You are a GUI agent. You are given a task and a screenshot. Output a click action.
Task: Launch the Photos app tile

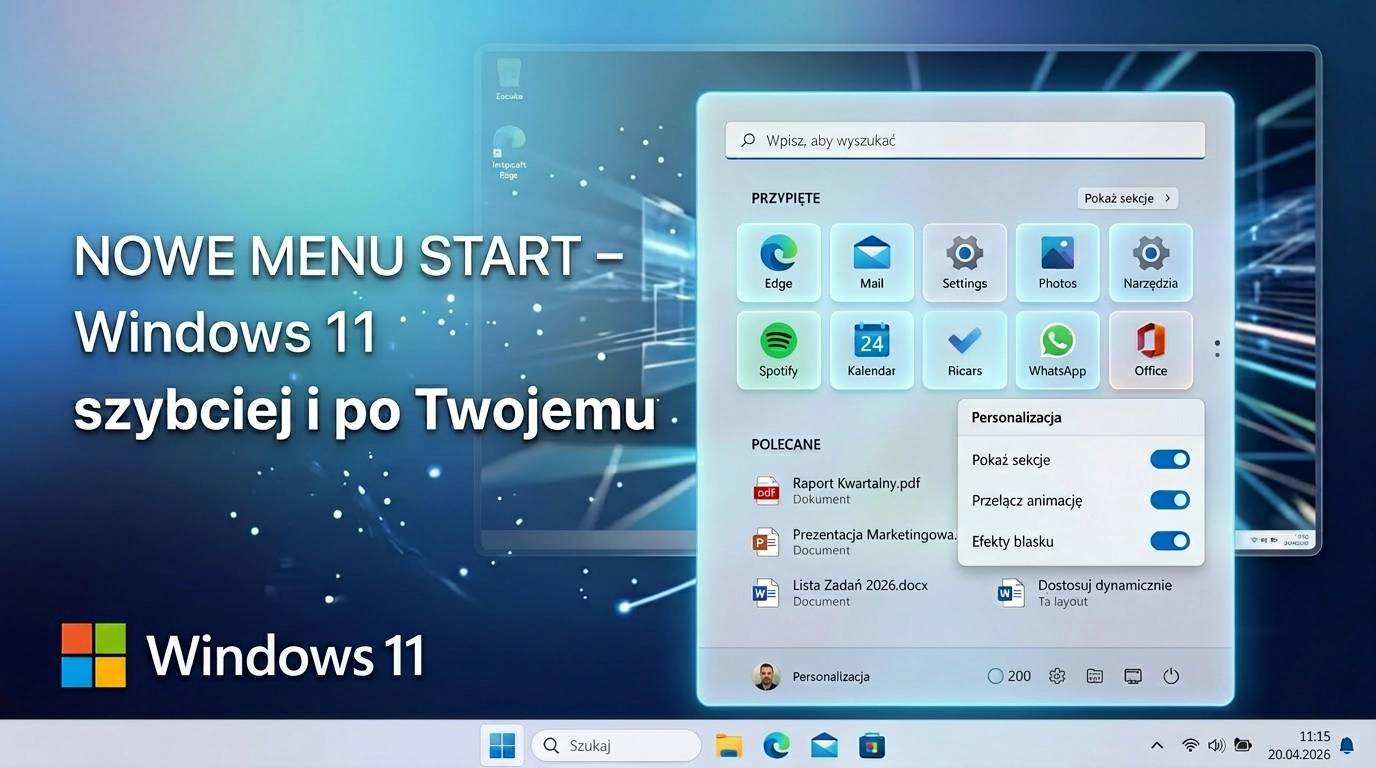click(x=1057, y=262)
